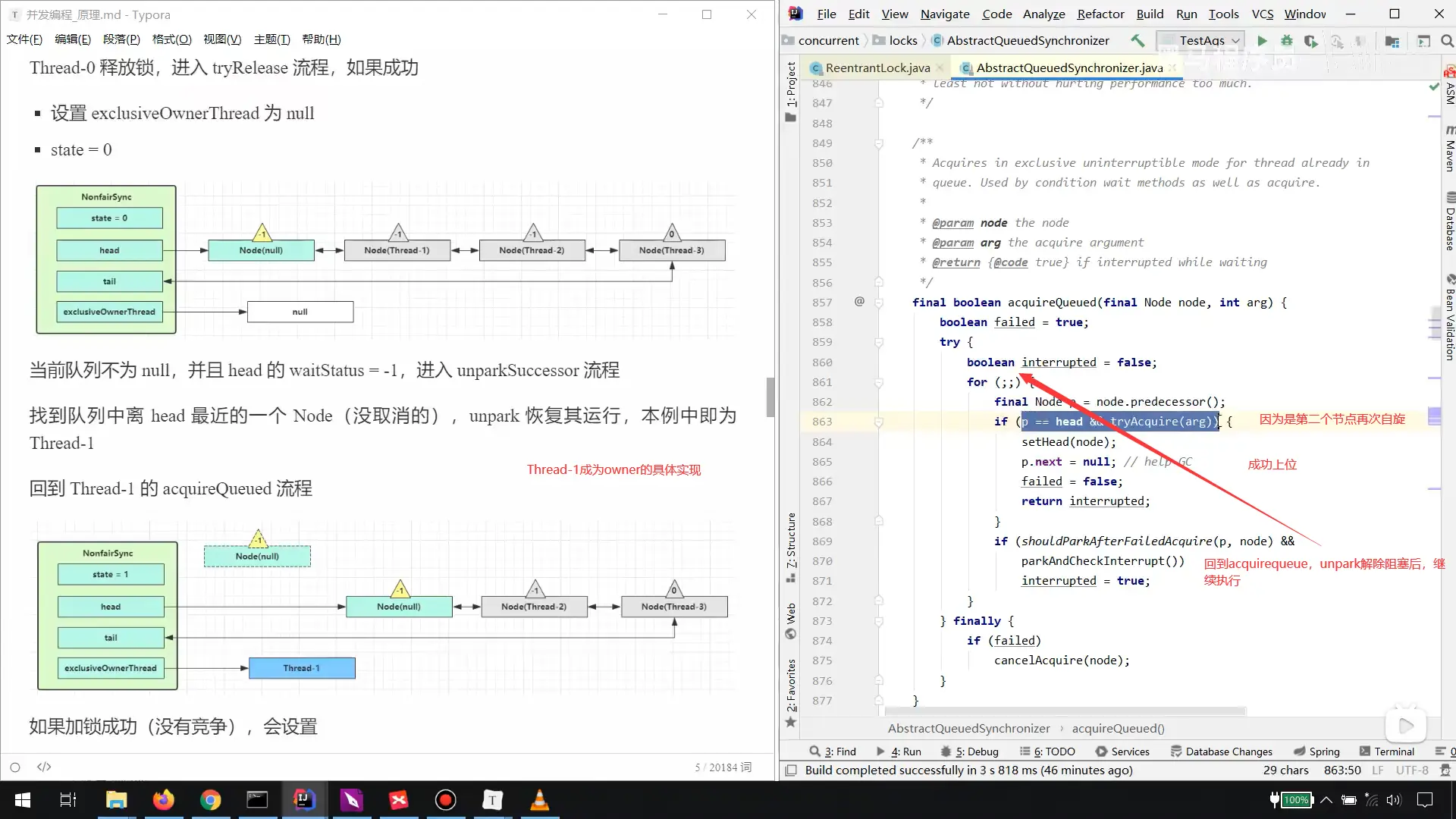The height and width of the screenshot is (819, 1456).
Task: Click the Typora vertical scrollbar thumb
Action: 770,397
